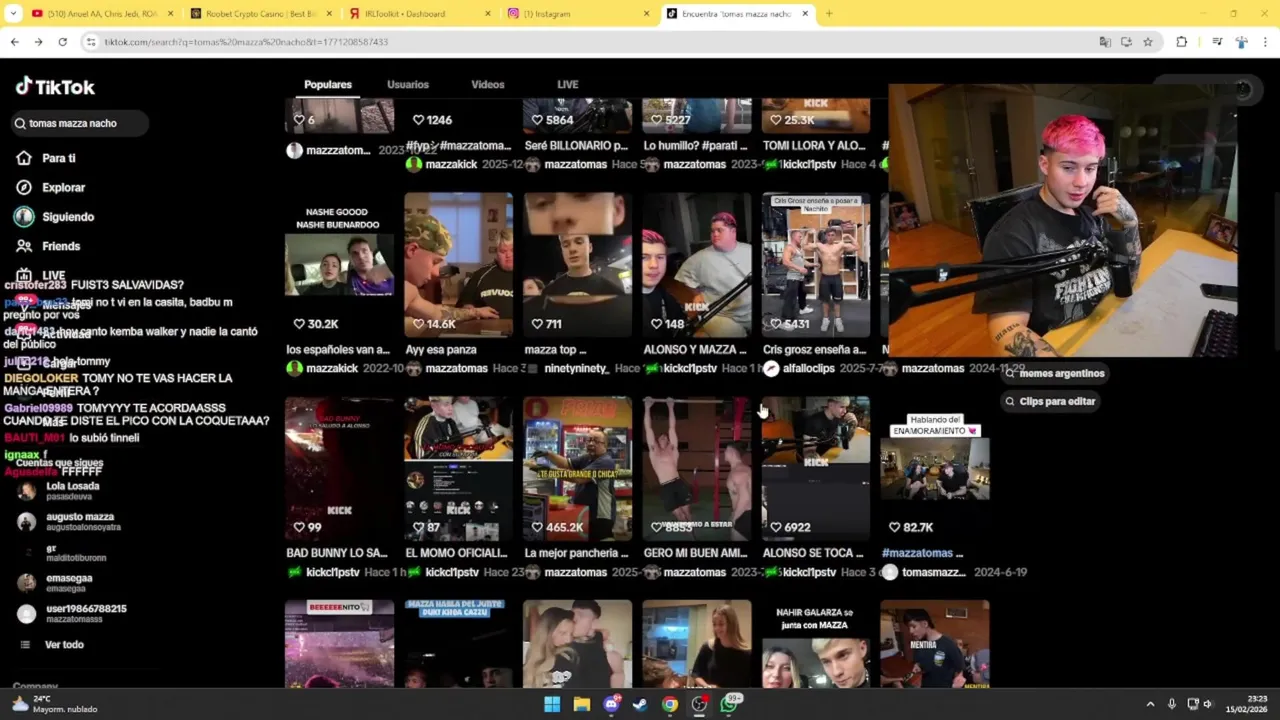Open the NAHIR GALARZA se junta con MAZZA video
Screen dimensions: 1280x720
tap(816, 644)
